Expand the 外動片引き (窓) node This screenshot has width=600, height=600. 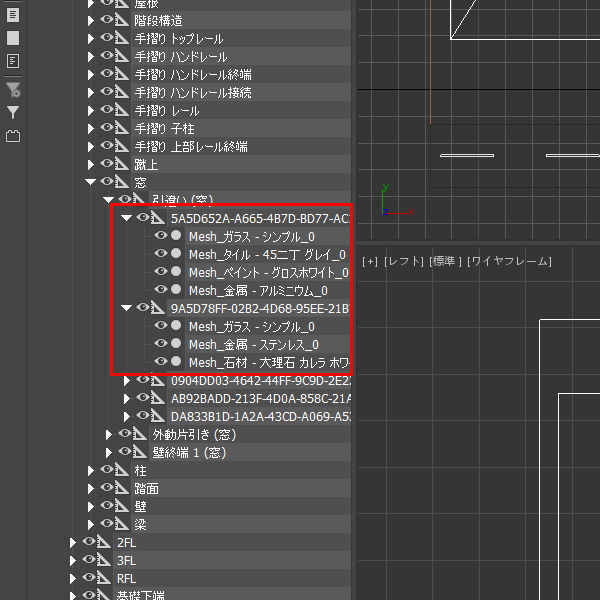click(109, 434)
